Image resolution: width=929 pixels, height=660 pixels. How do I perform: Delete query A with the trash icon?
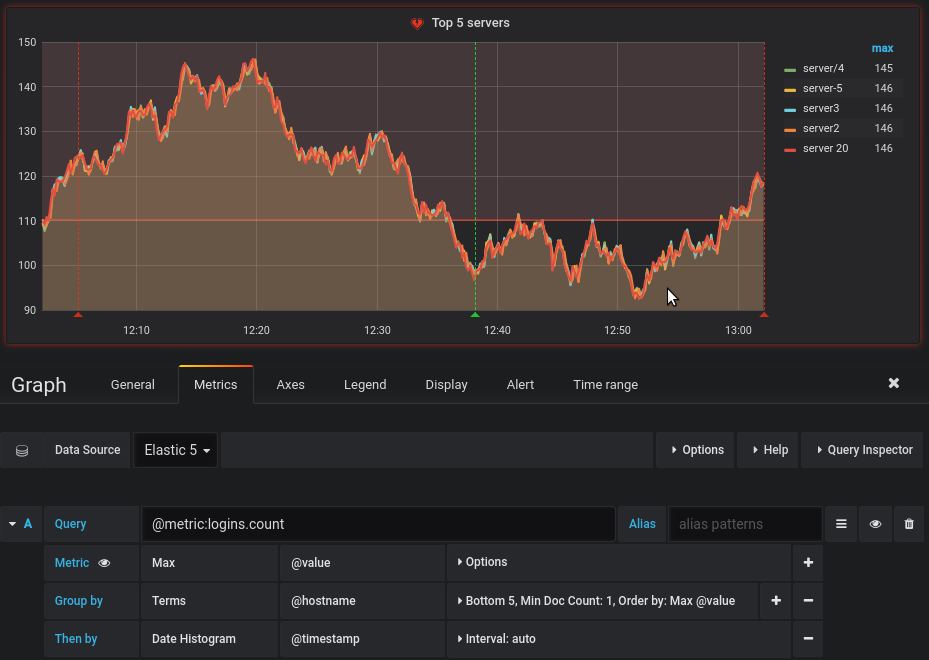point(908,524)
